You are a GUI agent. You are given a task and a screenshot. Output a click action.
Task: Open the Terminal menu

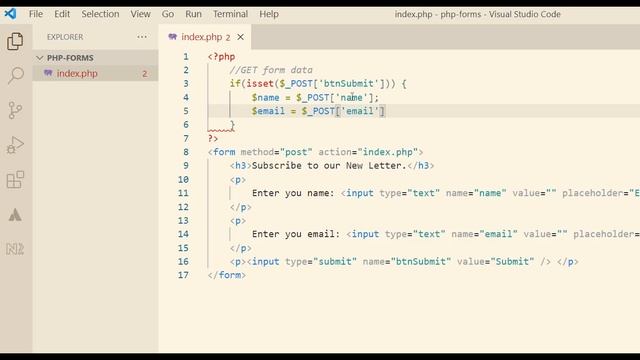pyautogui.click(x=230, y=14)
